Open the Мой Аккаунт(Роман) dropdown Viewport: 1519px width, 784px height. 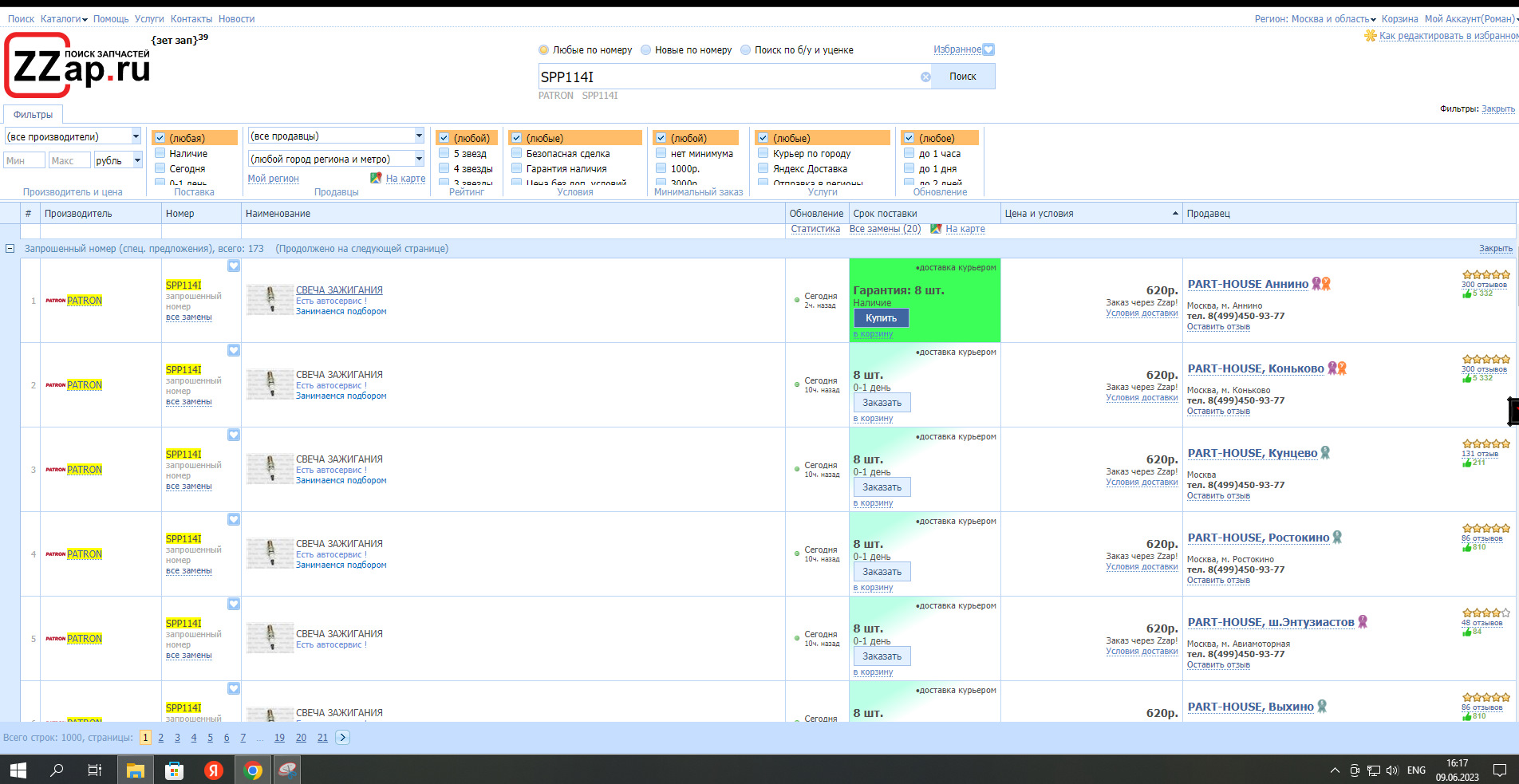[x=1471, y=19]
